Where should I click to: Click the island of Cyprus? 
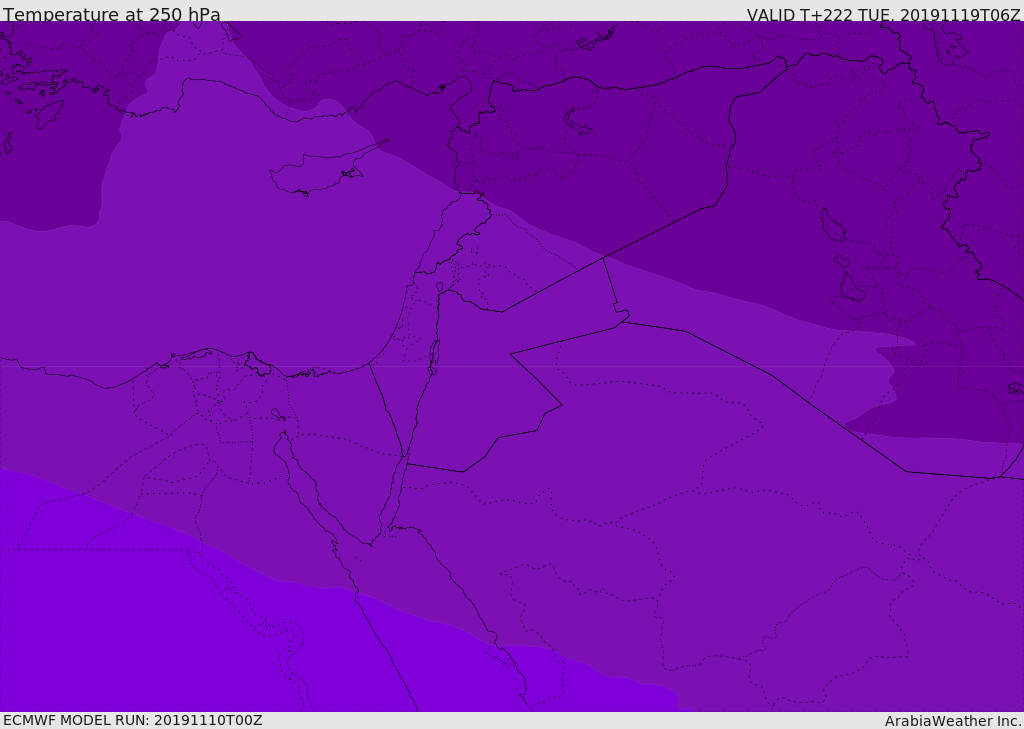pos(315,173)
